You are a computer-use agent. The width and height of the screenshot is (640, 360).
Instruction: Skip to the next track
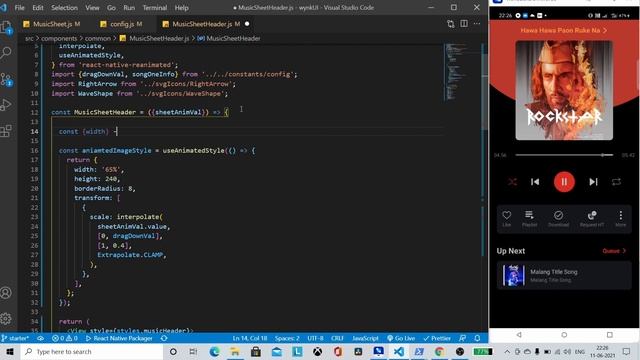[593, 182]
